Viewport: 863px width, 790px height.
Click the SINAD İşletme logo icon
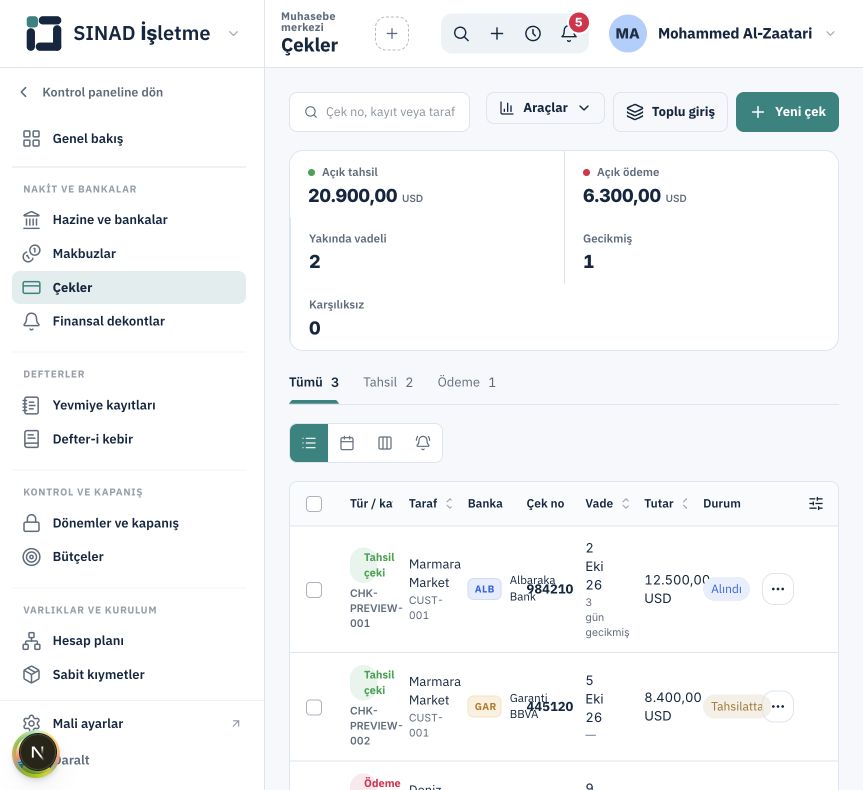pos(43,33)
